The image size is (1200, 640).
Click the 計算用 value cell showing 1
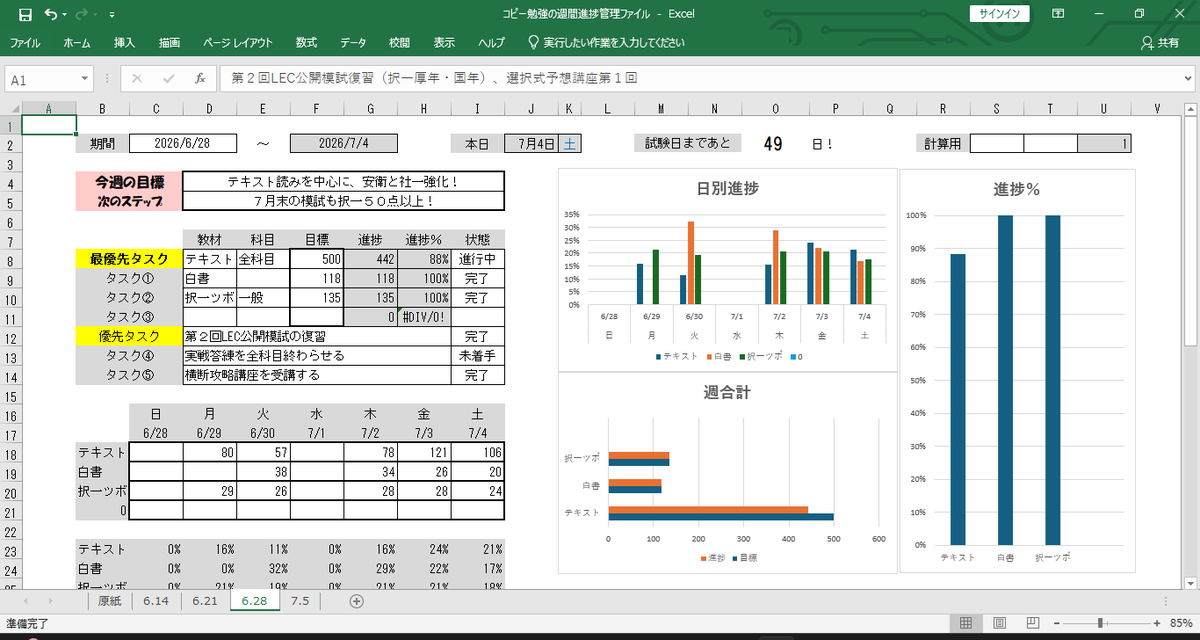pyautogui.click(x=1105, y=143)
